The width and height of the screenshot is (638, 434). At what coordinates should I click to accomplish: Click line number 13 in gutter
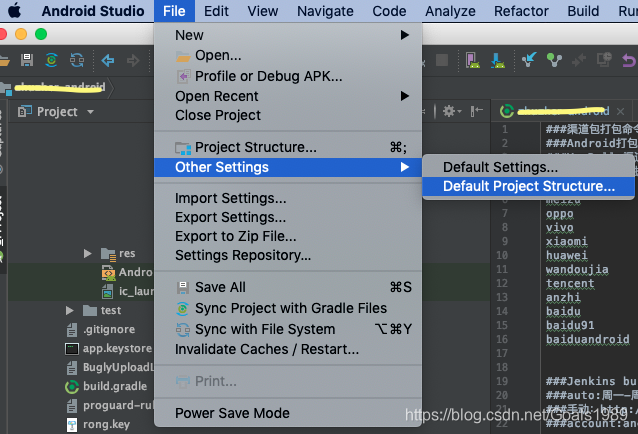click(x=502, y=297)
